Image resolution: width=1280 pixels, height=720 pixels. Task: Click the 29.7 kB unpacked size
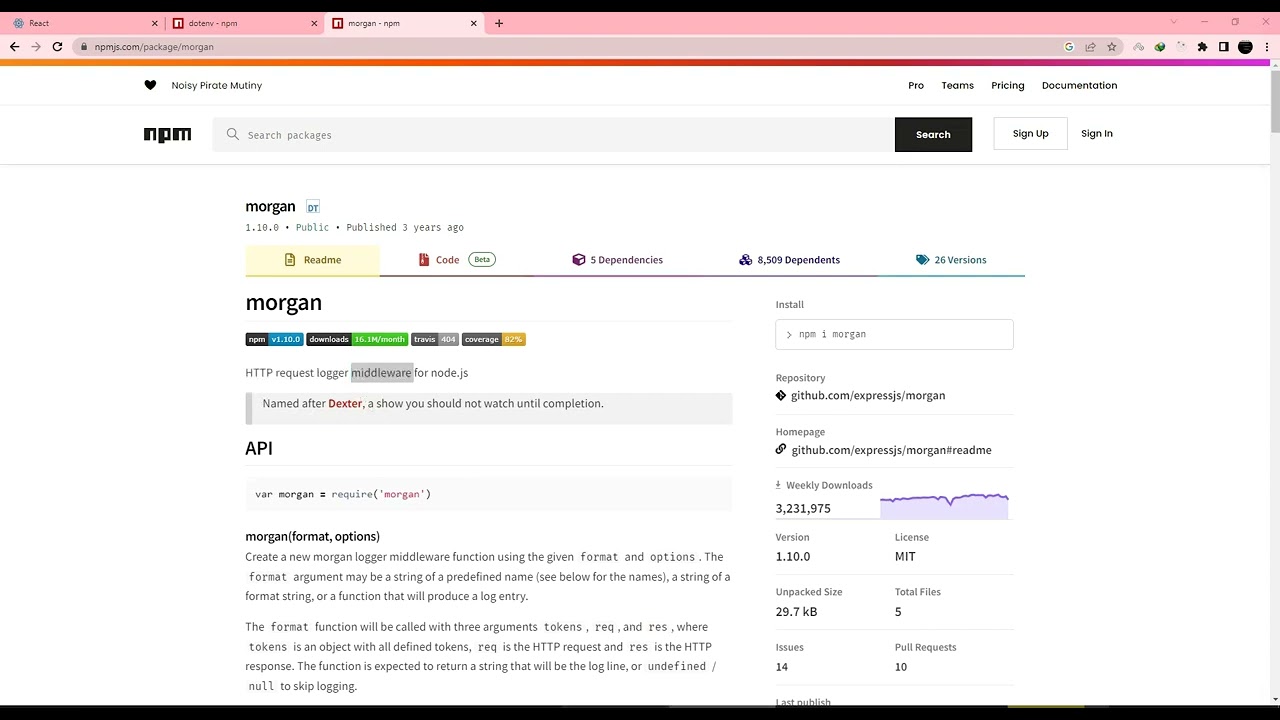click(796, 612)
